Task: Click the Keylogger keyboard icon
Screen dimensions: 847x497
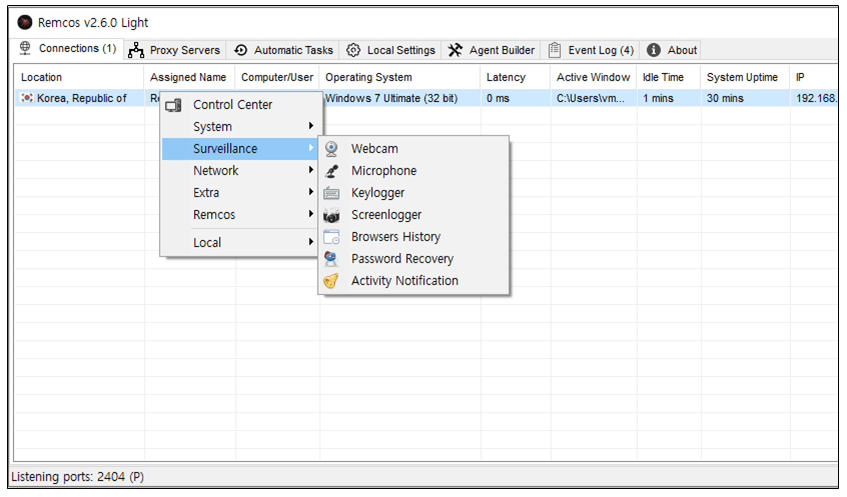Action: point(331,193)
